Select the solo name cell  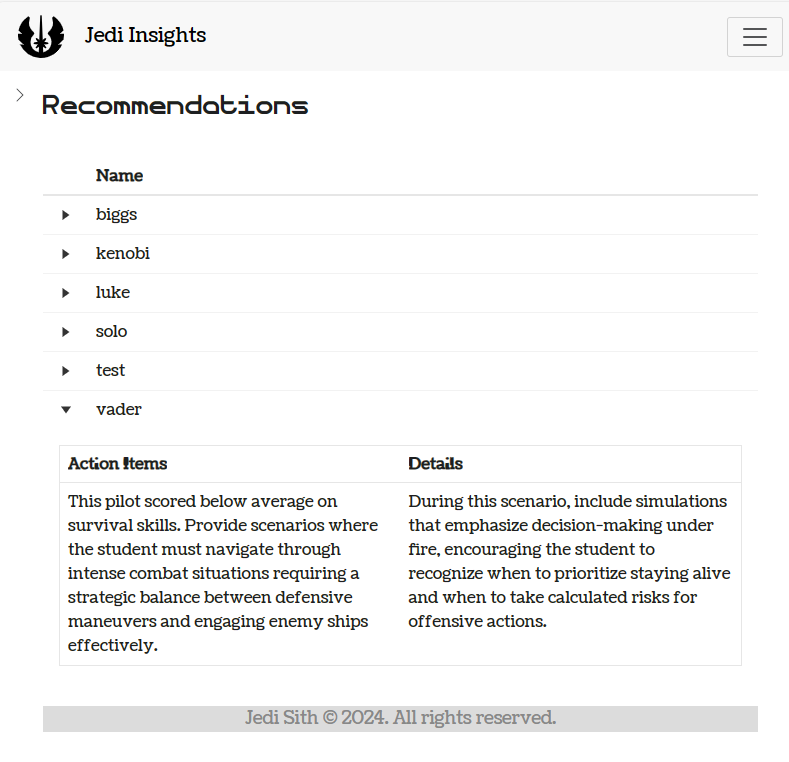(112, 332)
